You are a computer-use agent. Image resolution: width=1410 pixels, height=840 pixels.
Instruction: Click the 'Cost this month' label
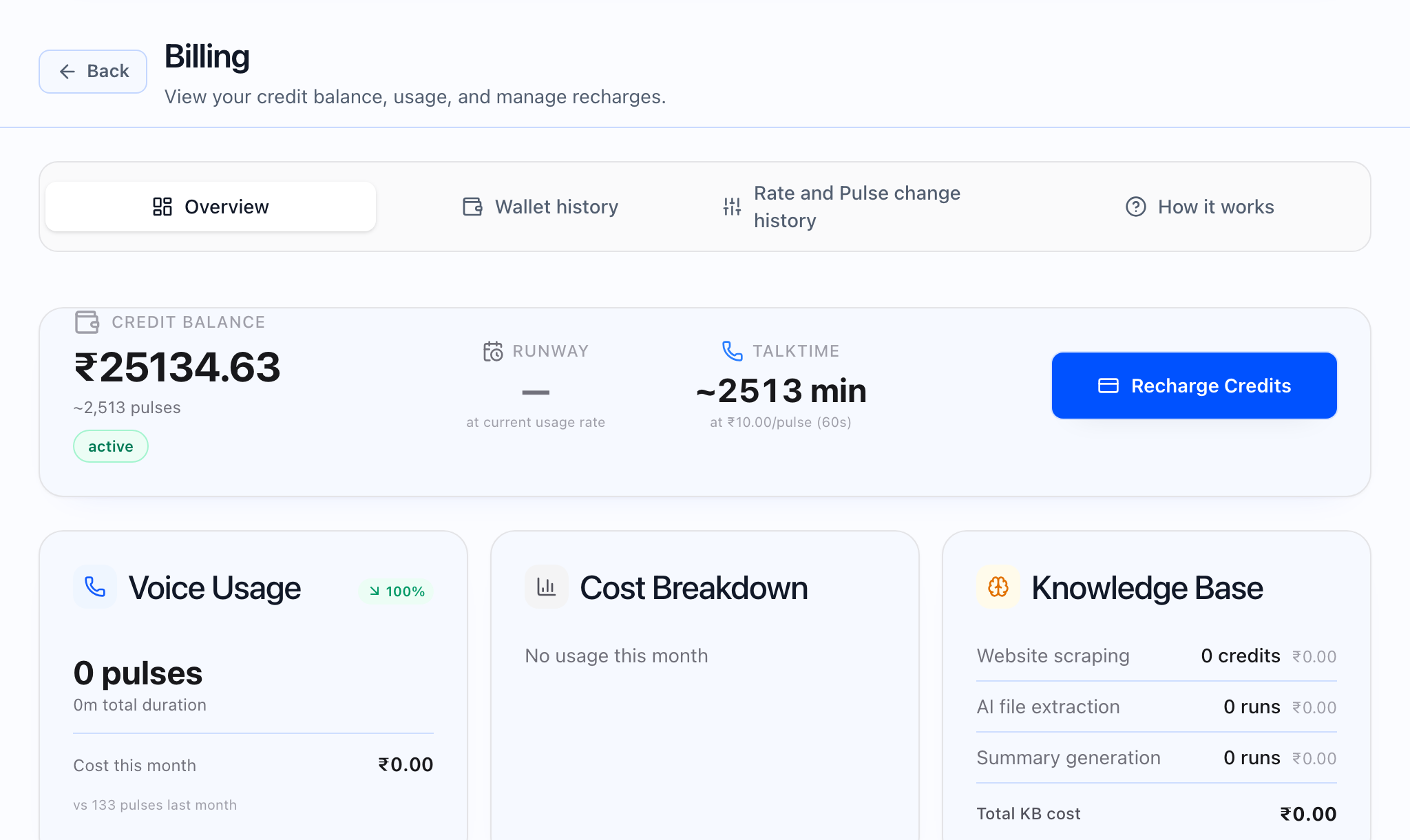(135, 766)
